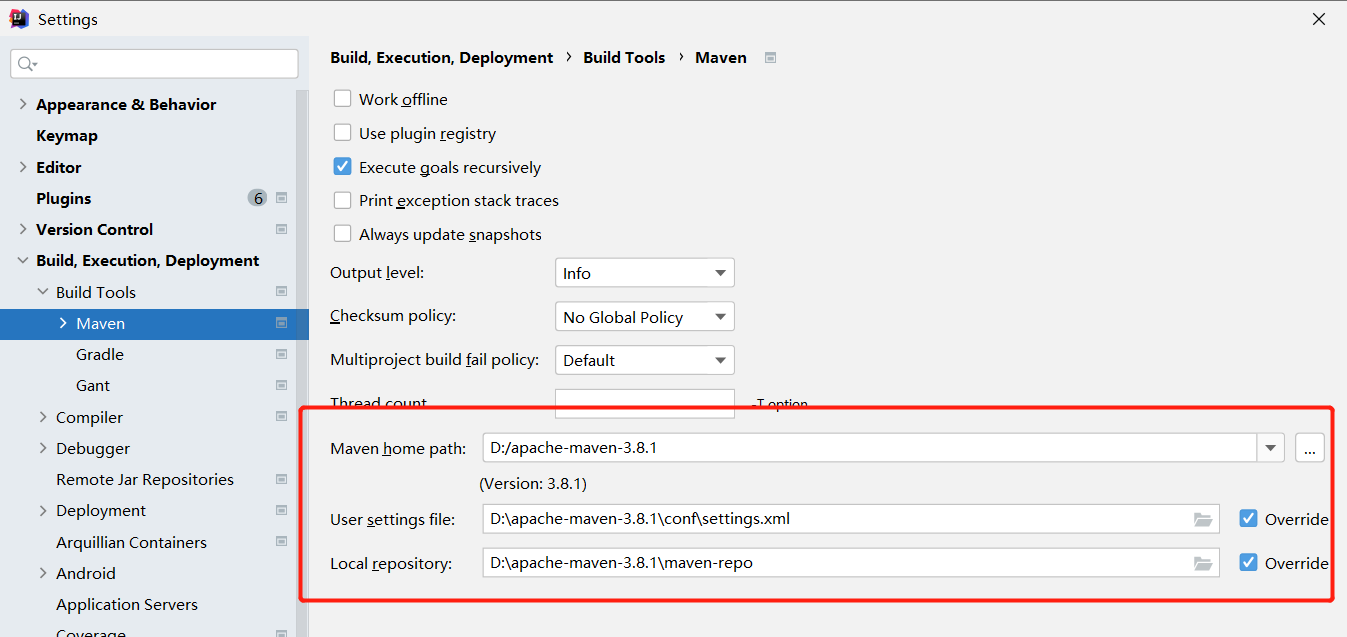Screen dimensions: 1347x637
Task: Click the settings tree vertical scrollbar
Action: point(302,362)
